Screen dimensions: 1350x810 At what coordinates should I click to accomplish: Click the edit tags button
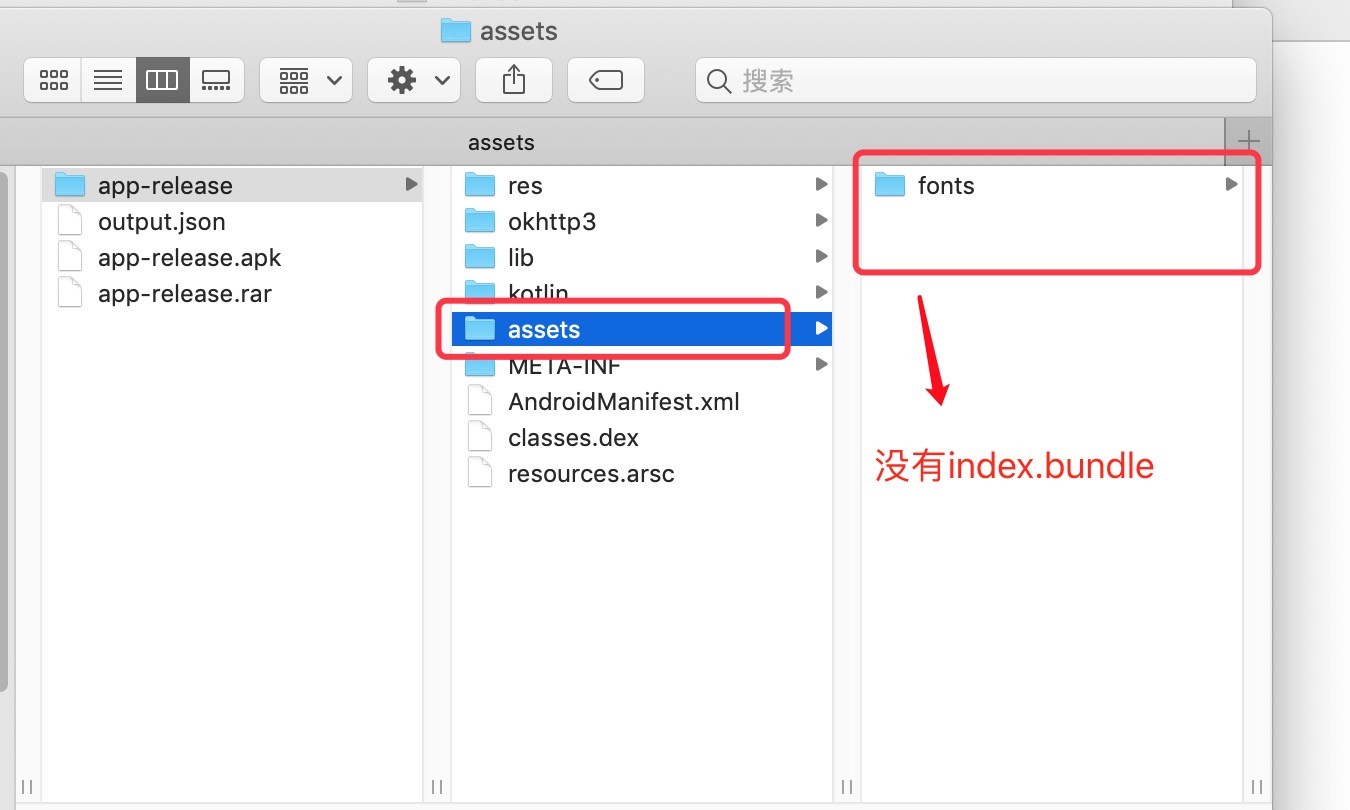[x=606, y=80]
